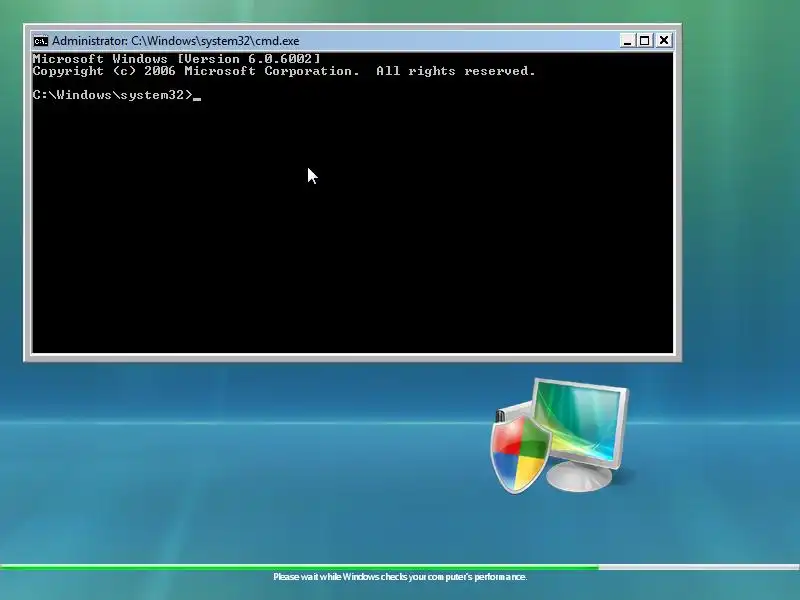
Task: Maximize the Administrator cmd.exe window
Action: [x=644, y=40]
